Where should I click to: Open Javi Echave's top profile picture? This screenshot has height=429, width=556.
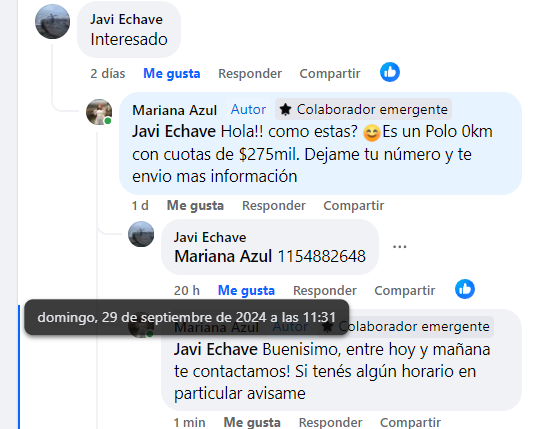tap(52, 22)
